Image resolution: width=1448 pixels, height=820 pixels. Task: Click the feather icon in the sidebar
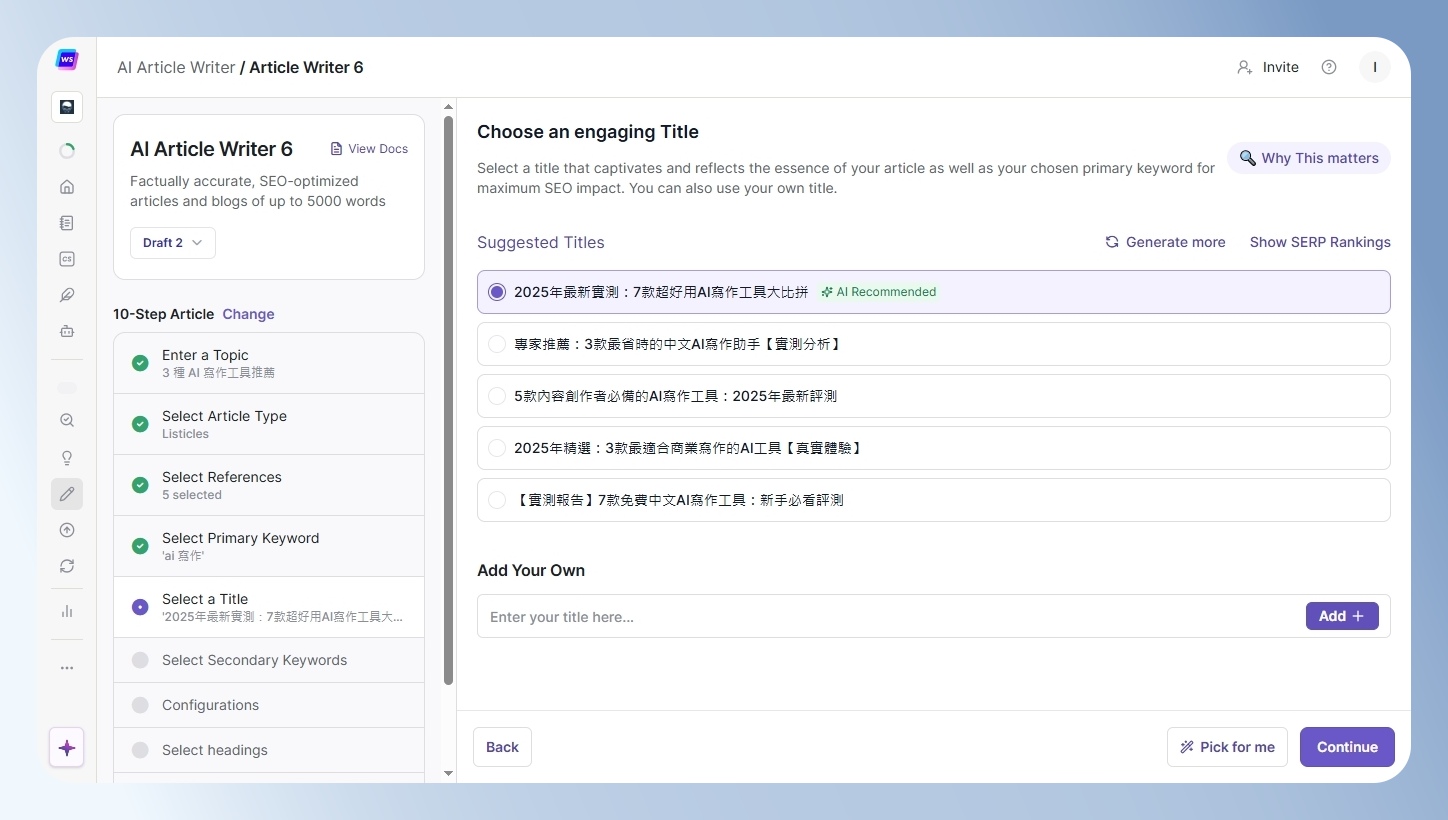click(x=67, y=295)
